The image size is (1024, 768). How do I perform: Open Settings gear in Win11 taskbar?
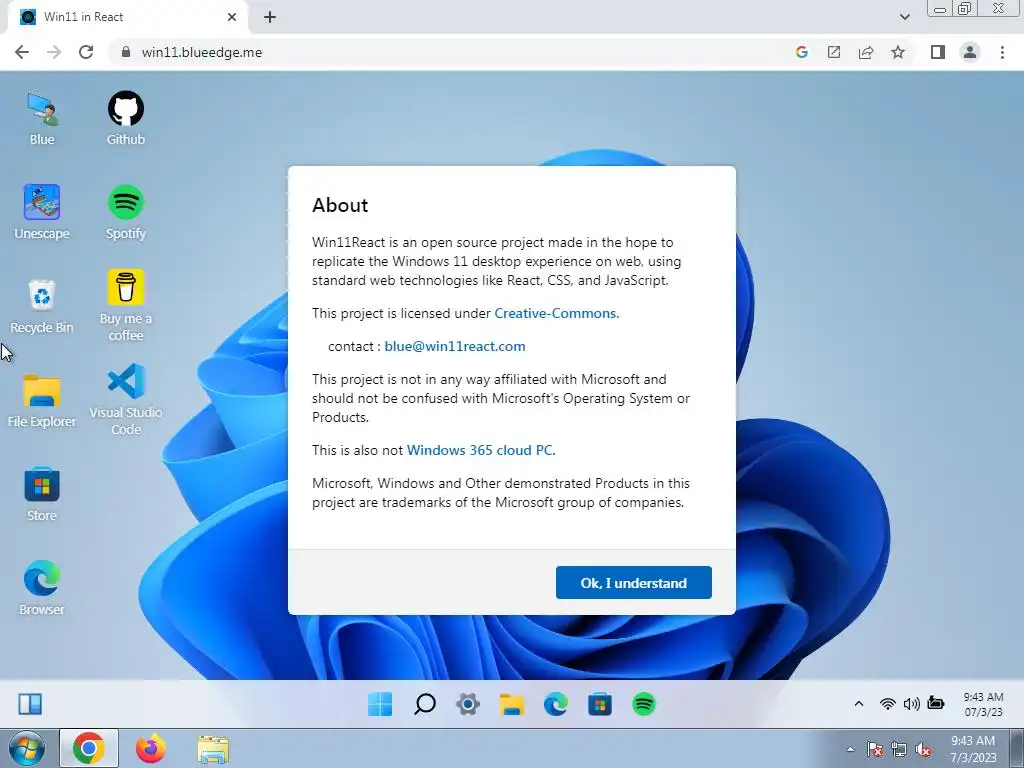click(x=468, y=704)
